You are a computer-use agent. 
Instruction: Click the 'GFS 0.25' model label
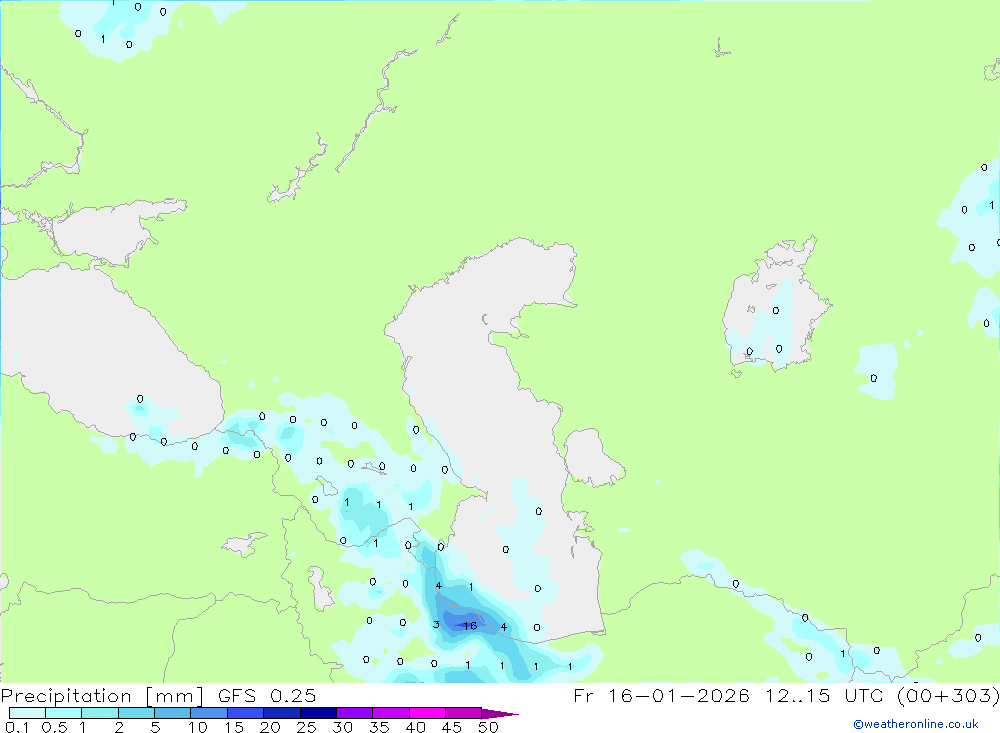coord(267,695)
